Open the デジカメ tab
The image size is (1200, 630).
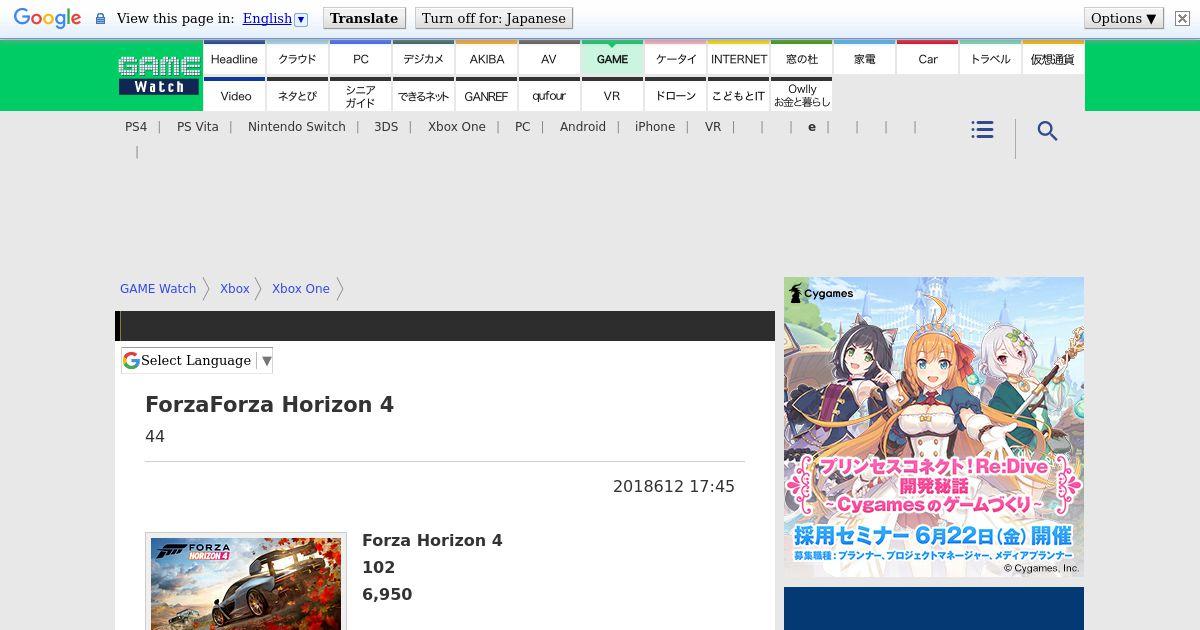pyautogui.click(x=423, y=59)
